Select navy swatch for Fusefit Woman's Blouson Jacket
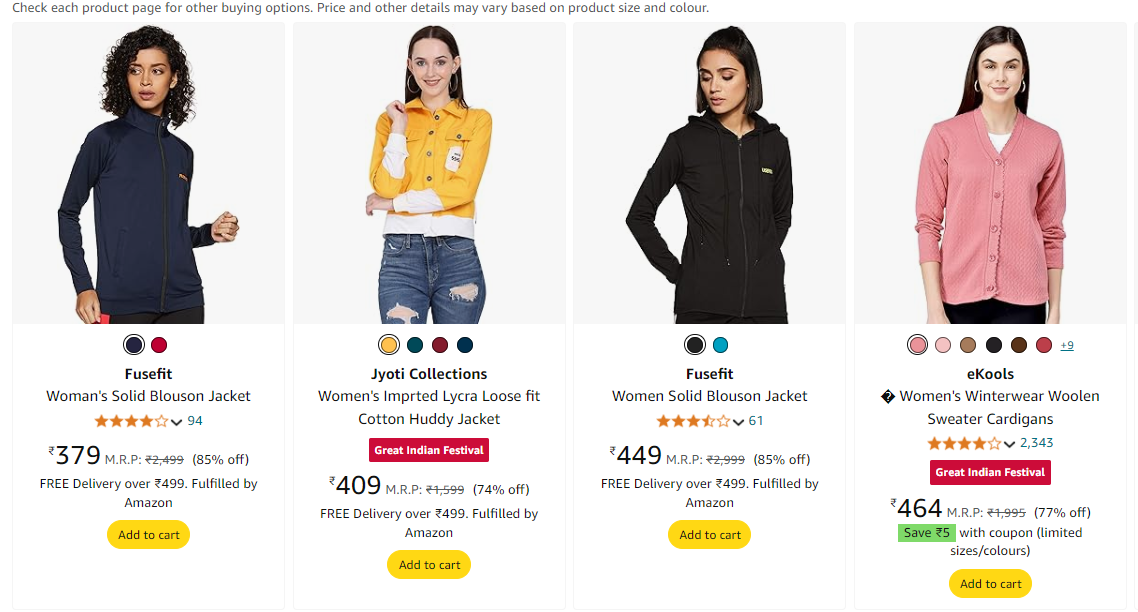The width and height of the screenshot is (1138, 612). tap(134, 345)
